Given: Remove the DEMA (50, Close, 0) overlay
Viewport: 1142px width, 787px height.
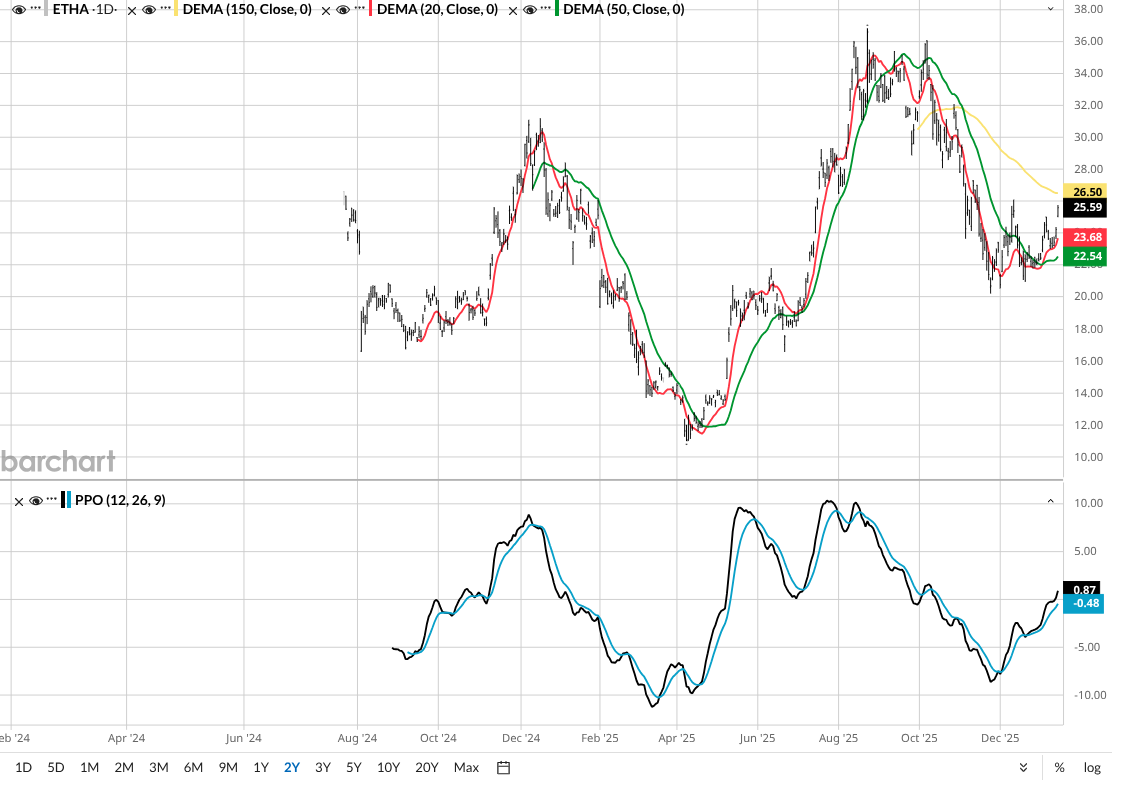Looking at the screenshot, I should click(x=511, y=9).
